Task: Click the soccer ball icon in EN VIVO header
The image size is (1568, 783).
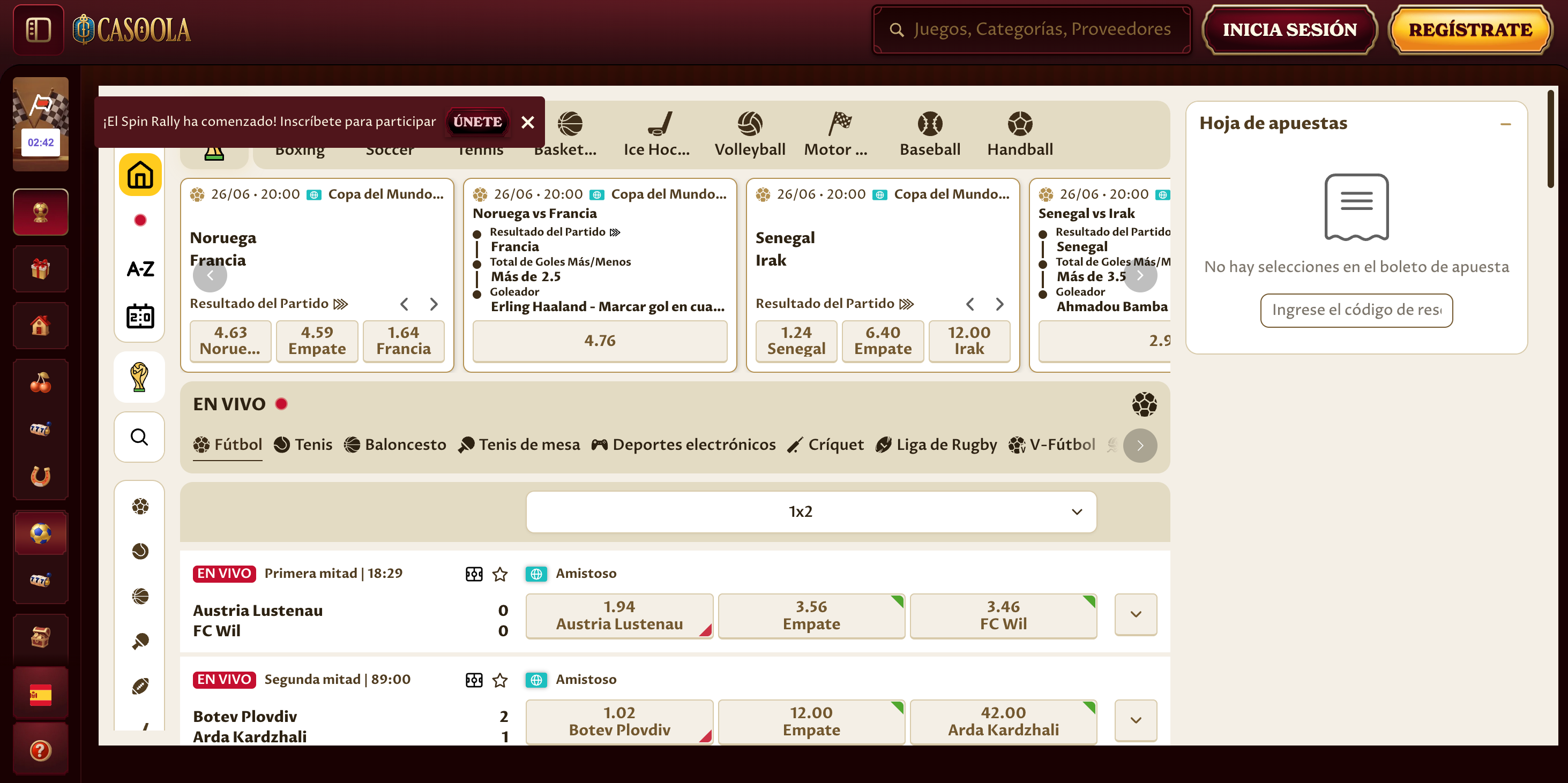Action: (x=1144, y=404)
